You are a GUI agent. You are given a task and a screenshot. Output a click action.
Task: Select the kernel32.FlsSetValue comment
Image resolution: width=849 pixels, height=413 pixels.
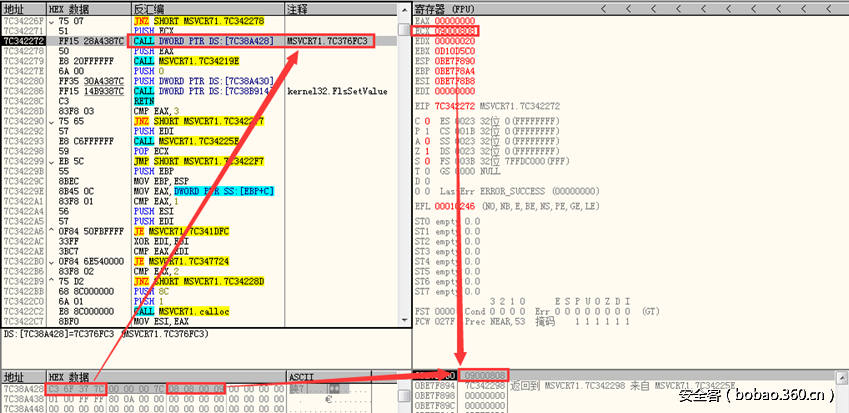pos(337,91)
